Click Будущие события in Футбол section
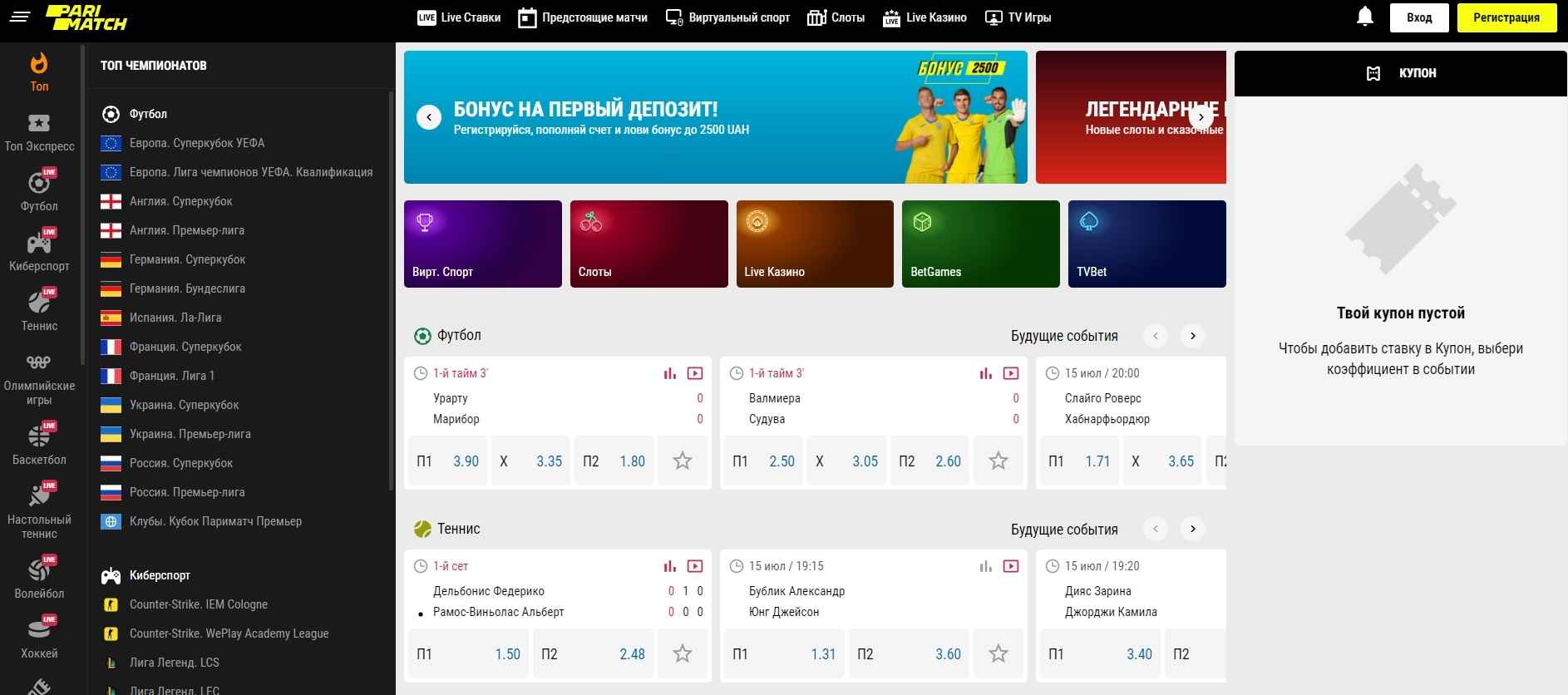Viewport: 1568px width, 695px height. pos(1064,336)
